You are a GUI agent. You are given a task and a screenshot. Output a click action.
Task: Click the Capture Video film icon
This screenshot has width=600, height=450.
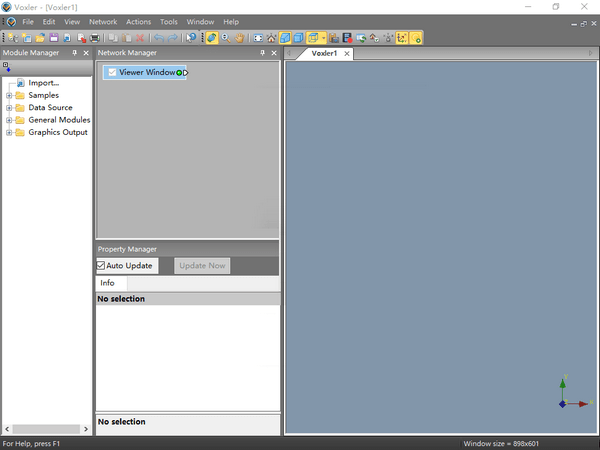(347, 38)
